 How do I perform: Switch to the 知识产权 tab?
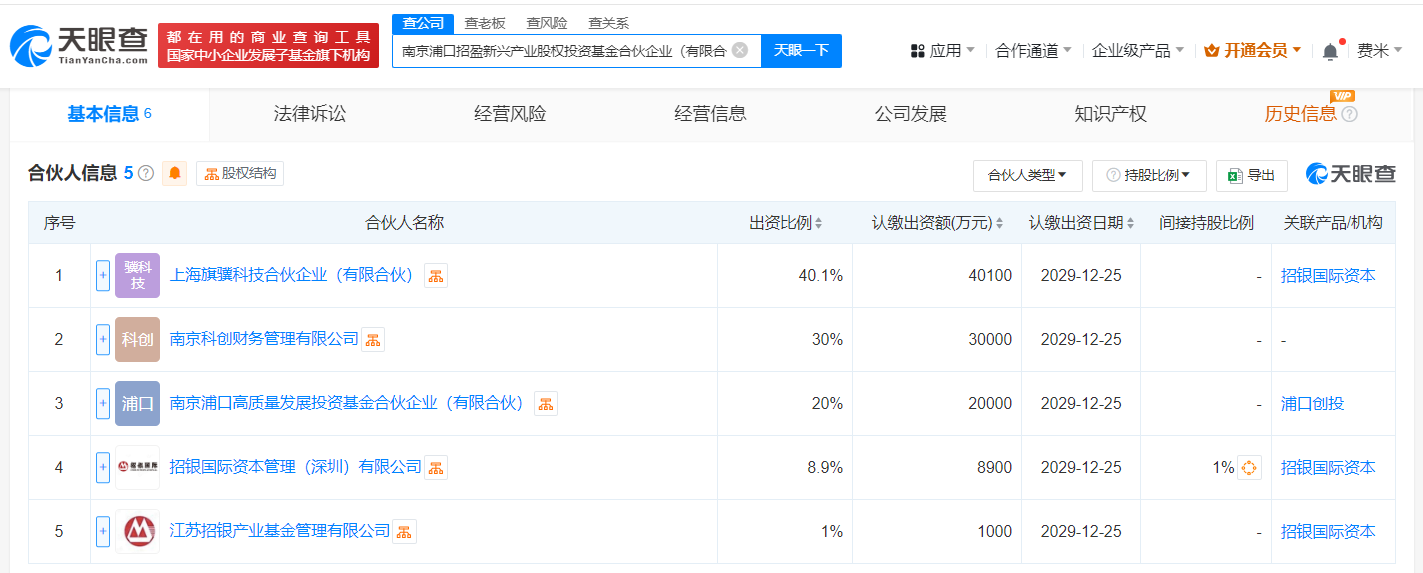pyautogui.click(x=1110, y=114)
